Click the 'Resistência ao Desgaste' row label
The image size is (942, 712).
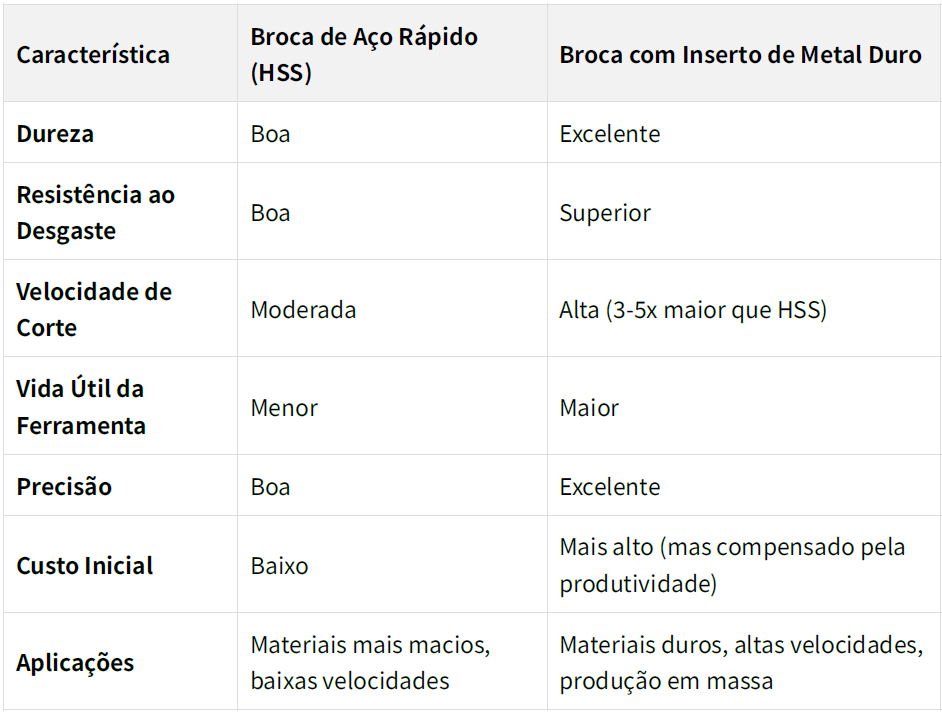[95, 212]
